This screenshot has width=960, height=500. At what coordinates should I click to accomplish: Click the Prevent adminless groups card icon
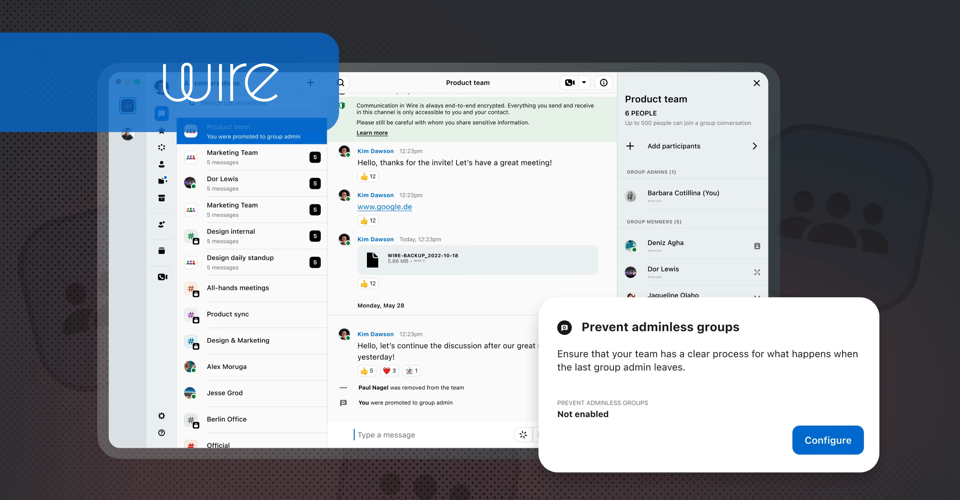pyautogui.click(x=564, y=327)
